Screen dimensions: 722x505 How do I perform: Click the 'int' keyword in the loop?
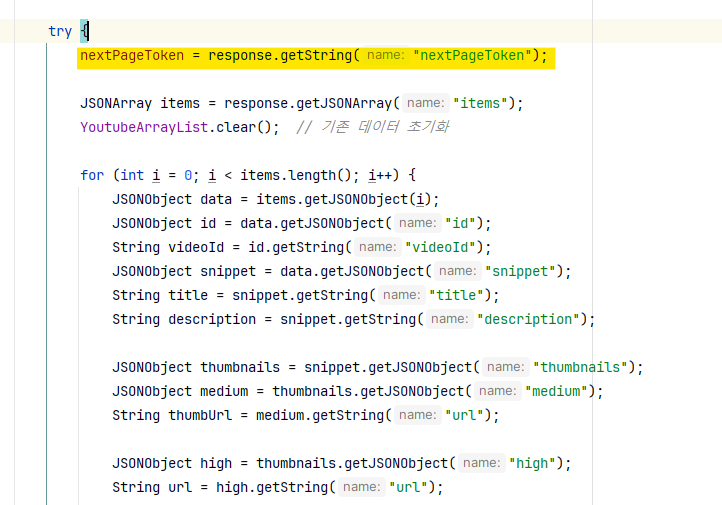tap(132, 175)
